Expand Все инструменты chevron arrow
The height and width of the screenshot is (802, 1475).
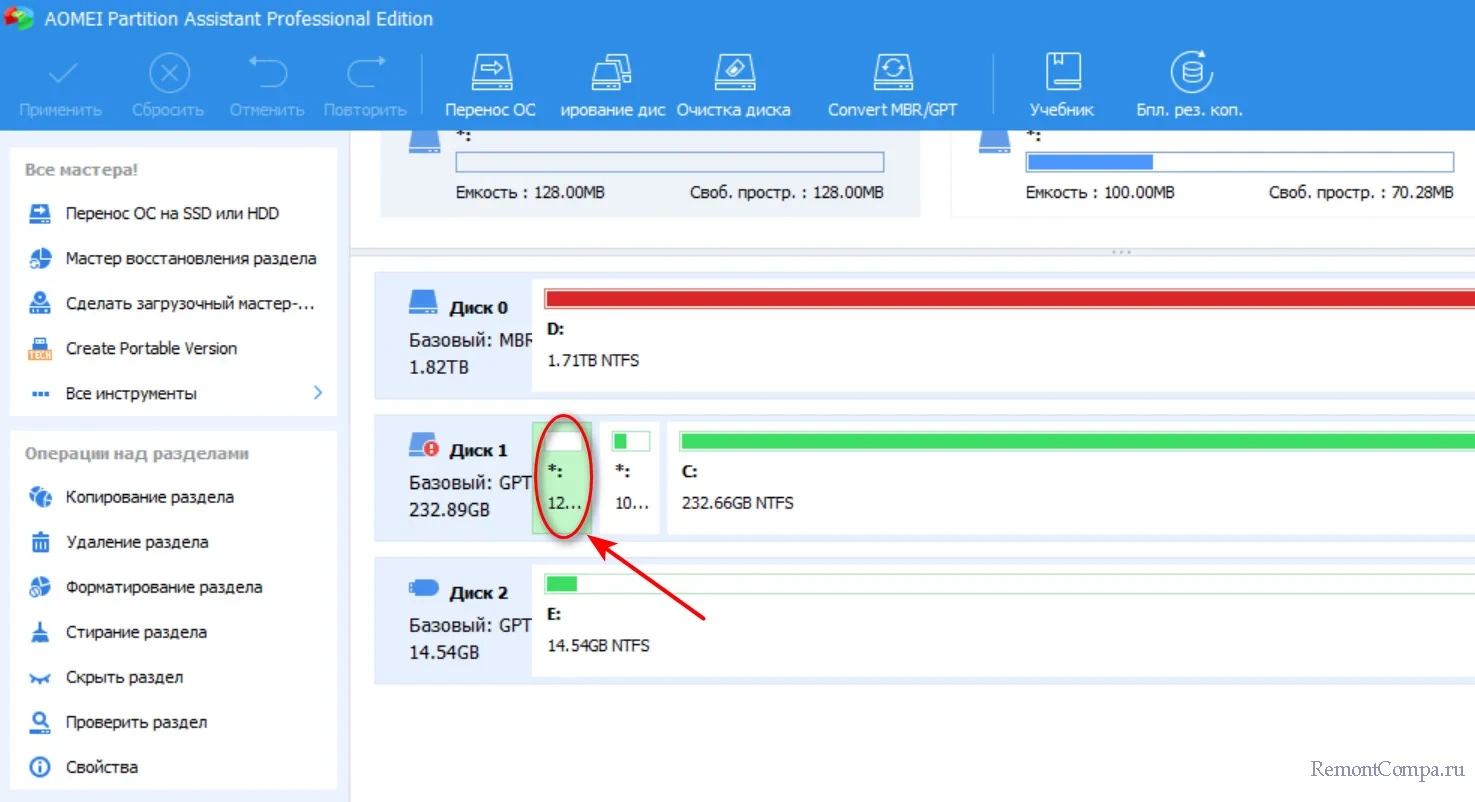pyautogui.click(x=318, y=393)
